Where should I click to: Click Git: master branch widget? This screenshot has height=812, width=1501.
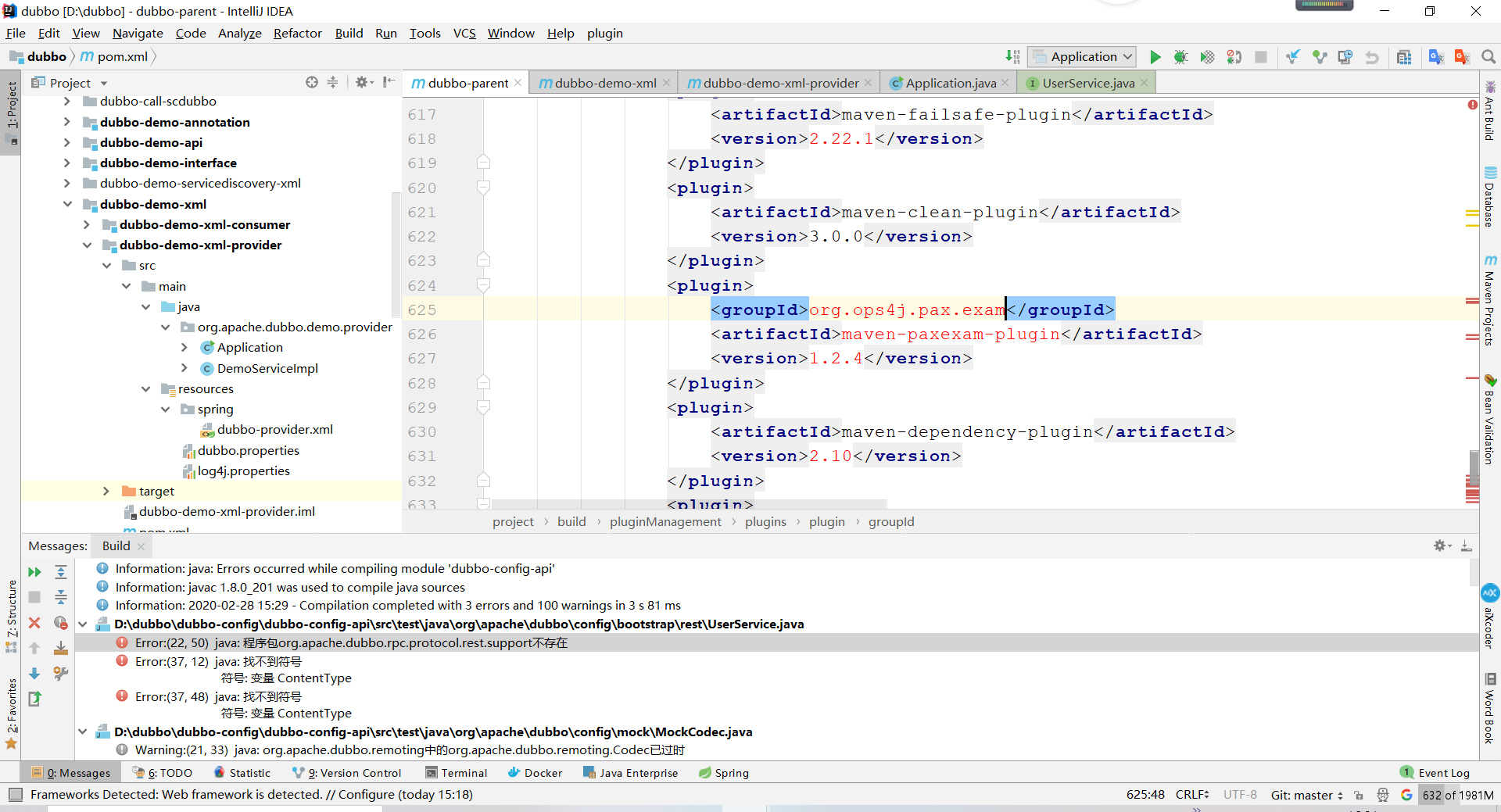point(1307,795)
